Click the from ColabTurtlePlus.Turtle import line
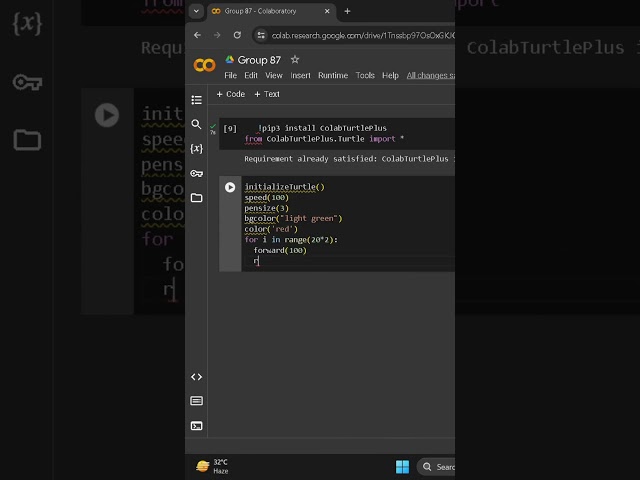 point(324,139)
